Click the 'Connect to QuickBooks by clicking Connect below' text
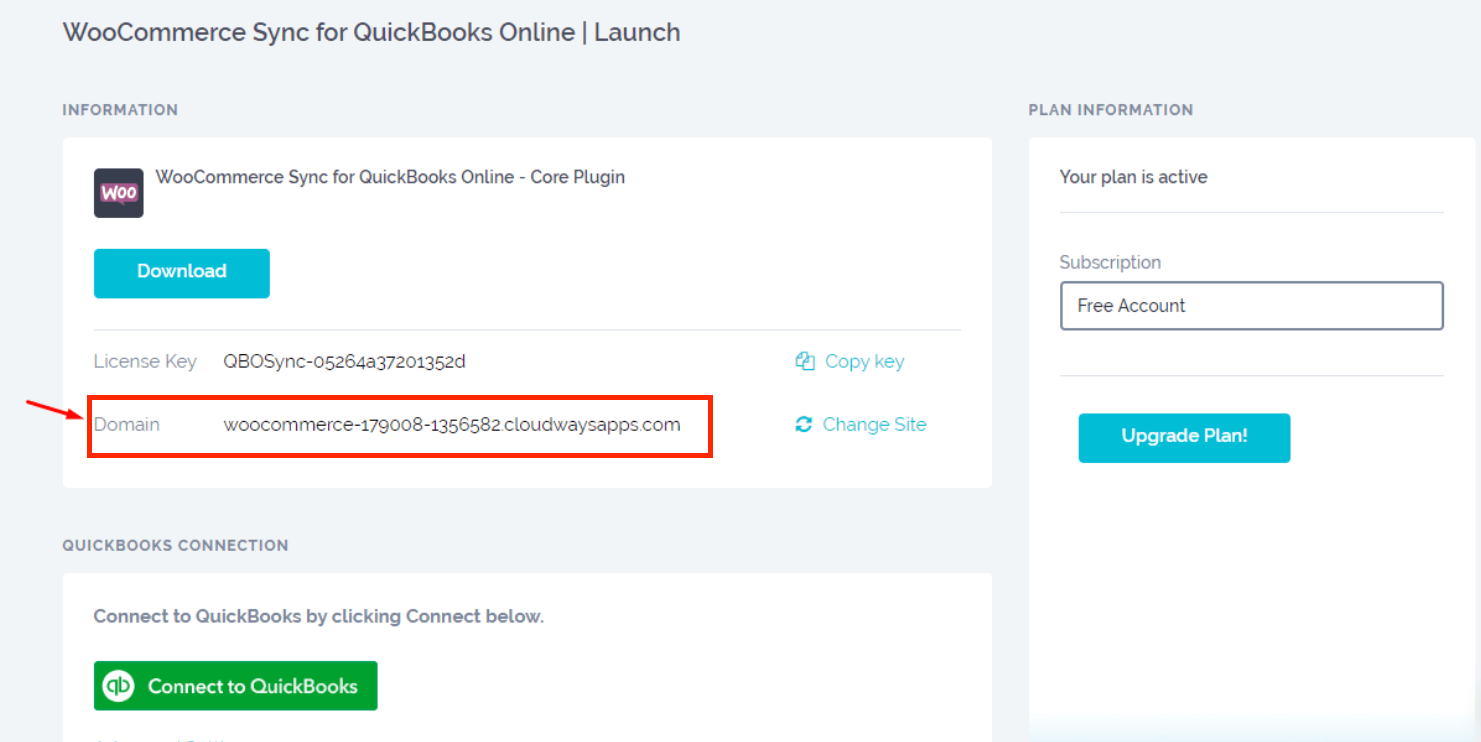The height and width of the screenshot is (742, 1481). [318, 617]
